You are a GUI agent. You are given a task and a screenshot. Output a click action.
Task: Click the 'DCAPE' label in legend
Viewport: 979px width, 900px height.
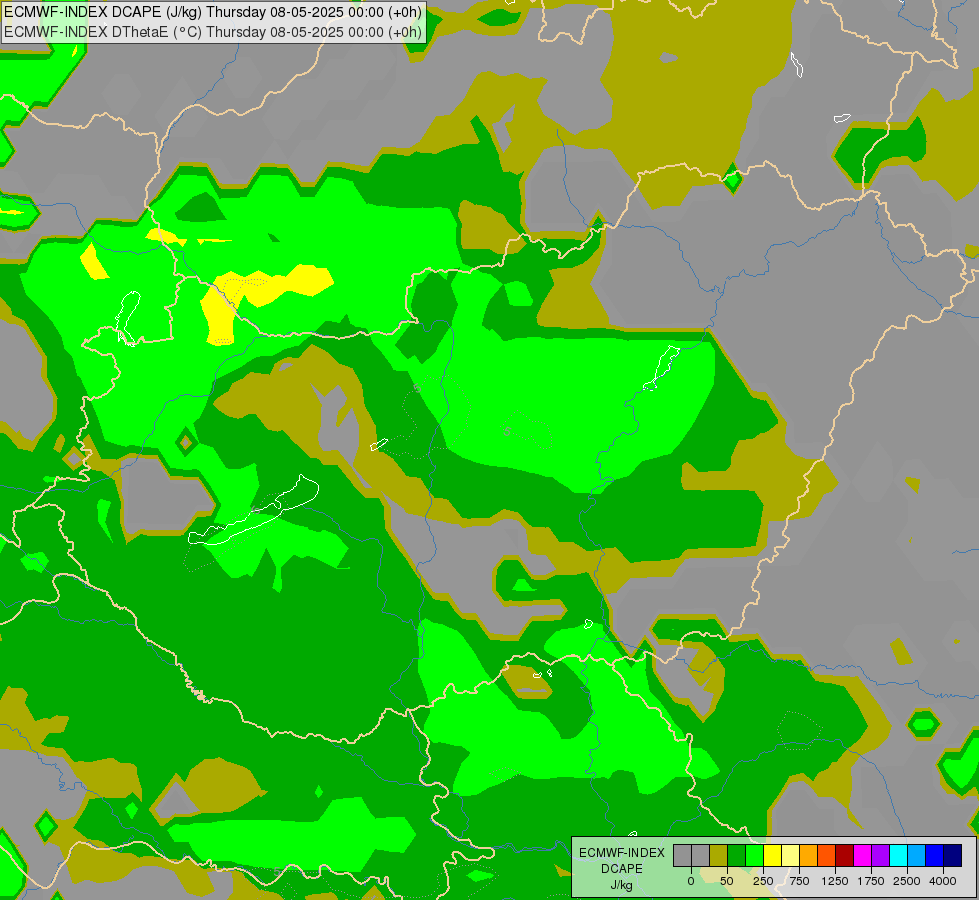[622, 869]
